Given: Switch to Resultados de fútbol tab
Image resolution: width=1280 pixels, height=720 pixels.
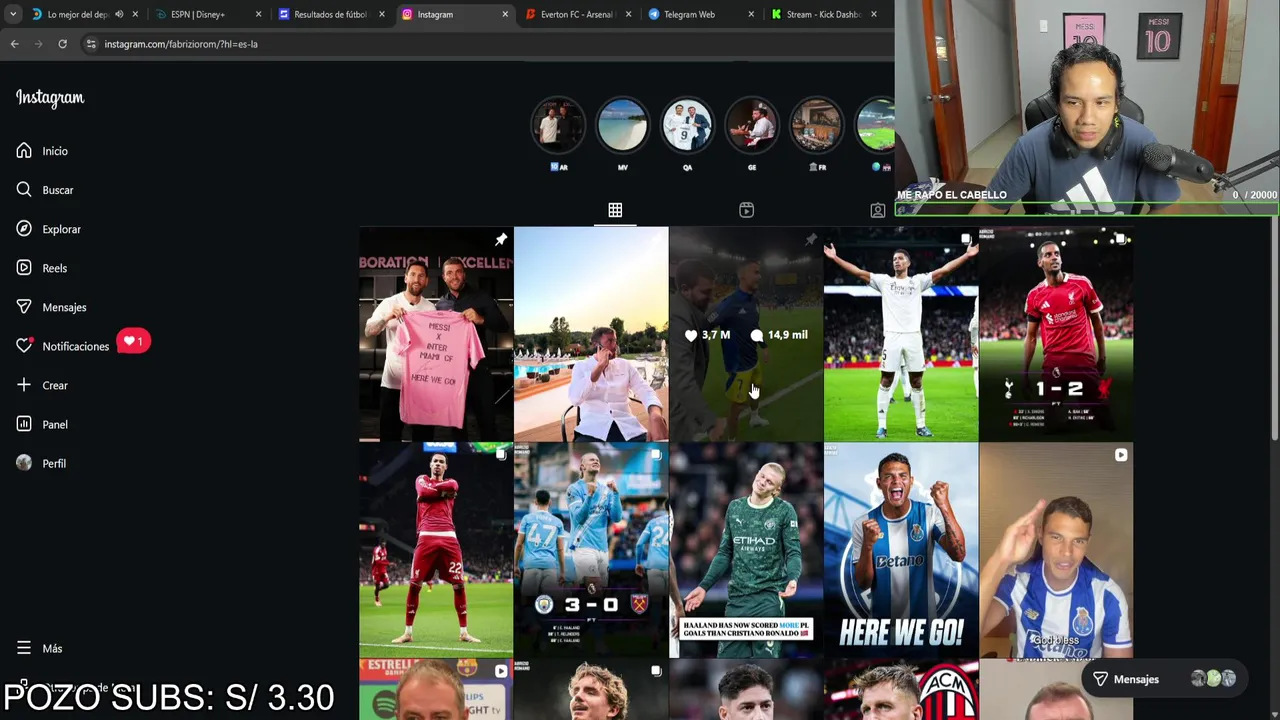Looking at the screenshot, I should point(330,14).
